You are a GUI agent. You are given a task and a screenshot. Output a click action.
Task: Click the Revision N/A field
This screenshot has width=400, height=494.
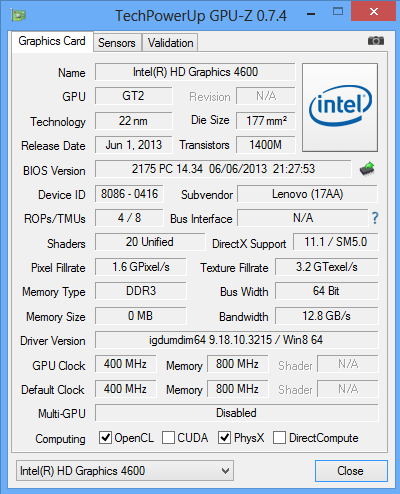pyautogui.click(x=266, y=96)
